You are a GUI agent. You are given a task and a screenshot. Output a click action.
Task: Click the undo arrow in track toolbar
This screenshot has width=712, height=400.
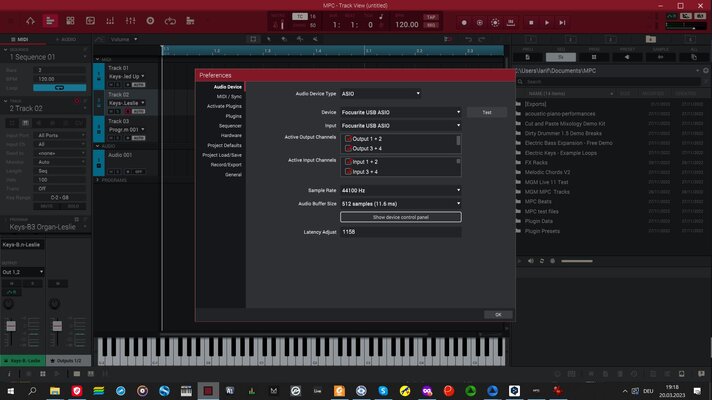[469, 40]
